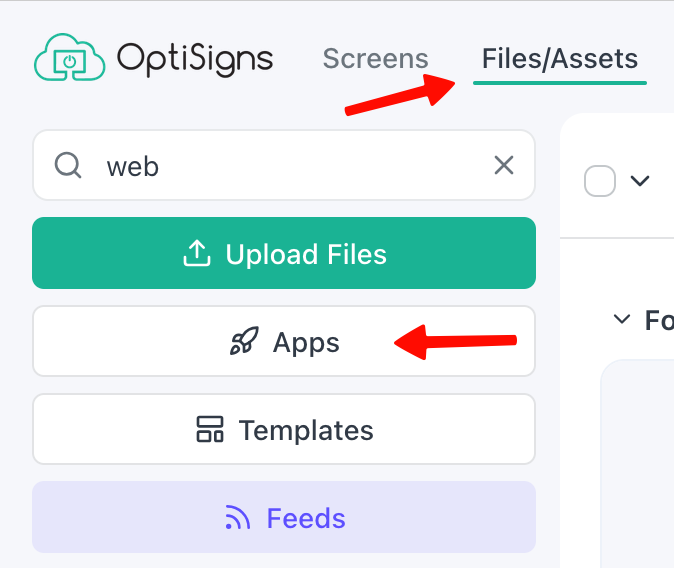Viewport: 674px width, 568px height.
Task: Open the Files/Assets tab
Action: 560,58
